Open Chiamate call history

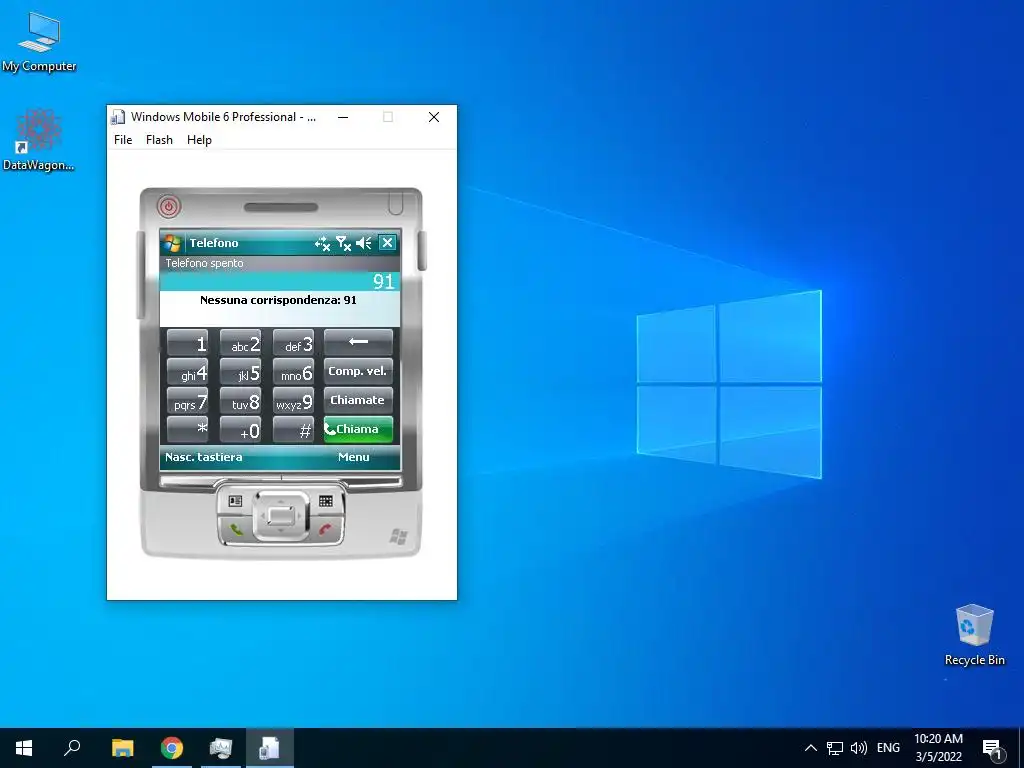359,400
